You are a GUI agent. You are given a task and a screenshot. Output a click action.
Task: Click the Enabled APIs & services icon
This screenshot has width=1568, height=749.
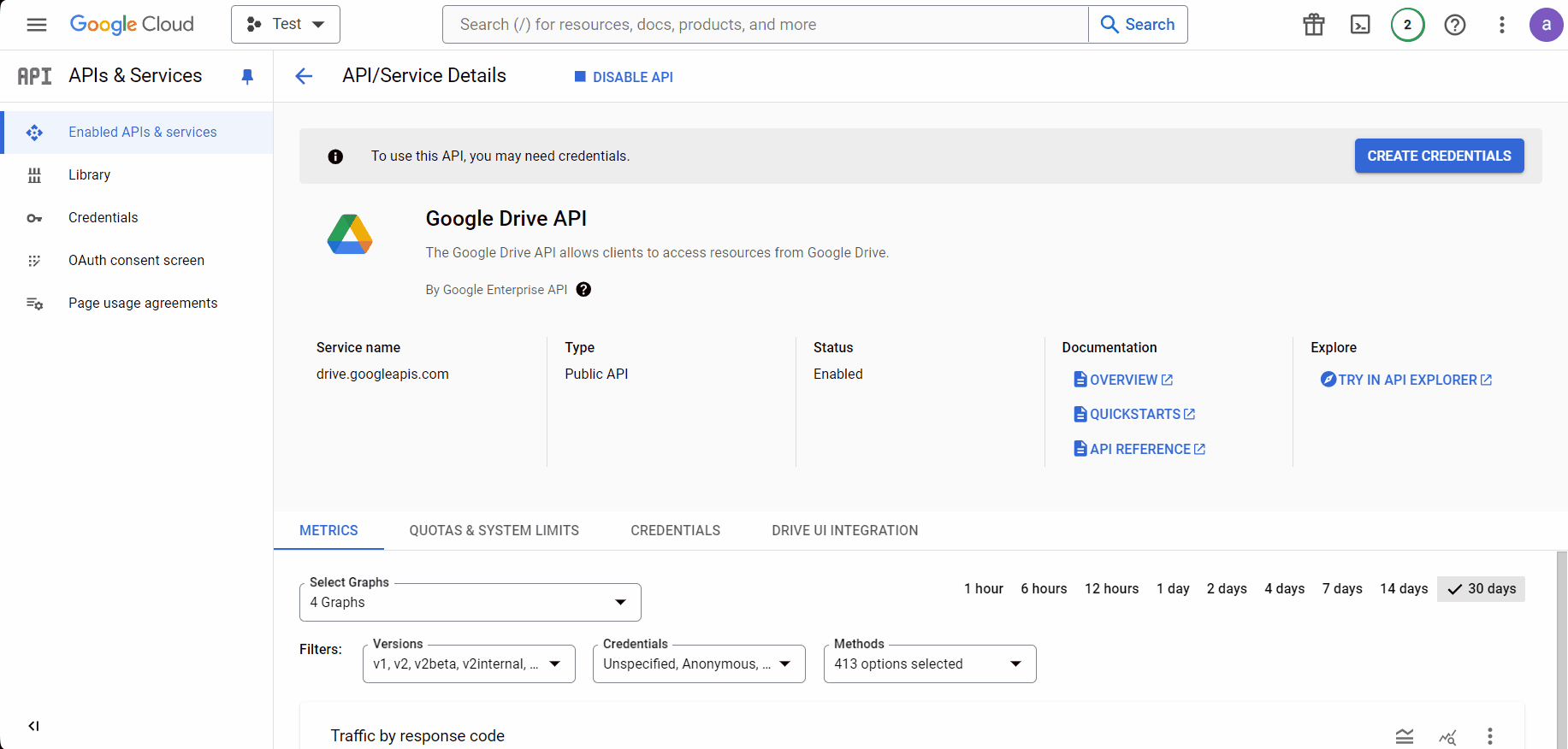pos(34,133)
